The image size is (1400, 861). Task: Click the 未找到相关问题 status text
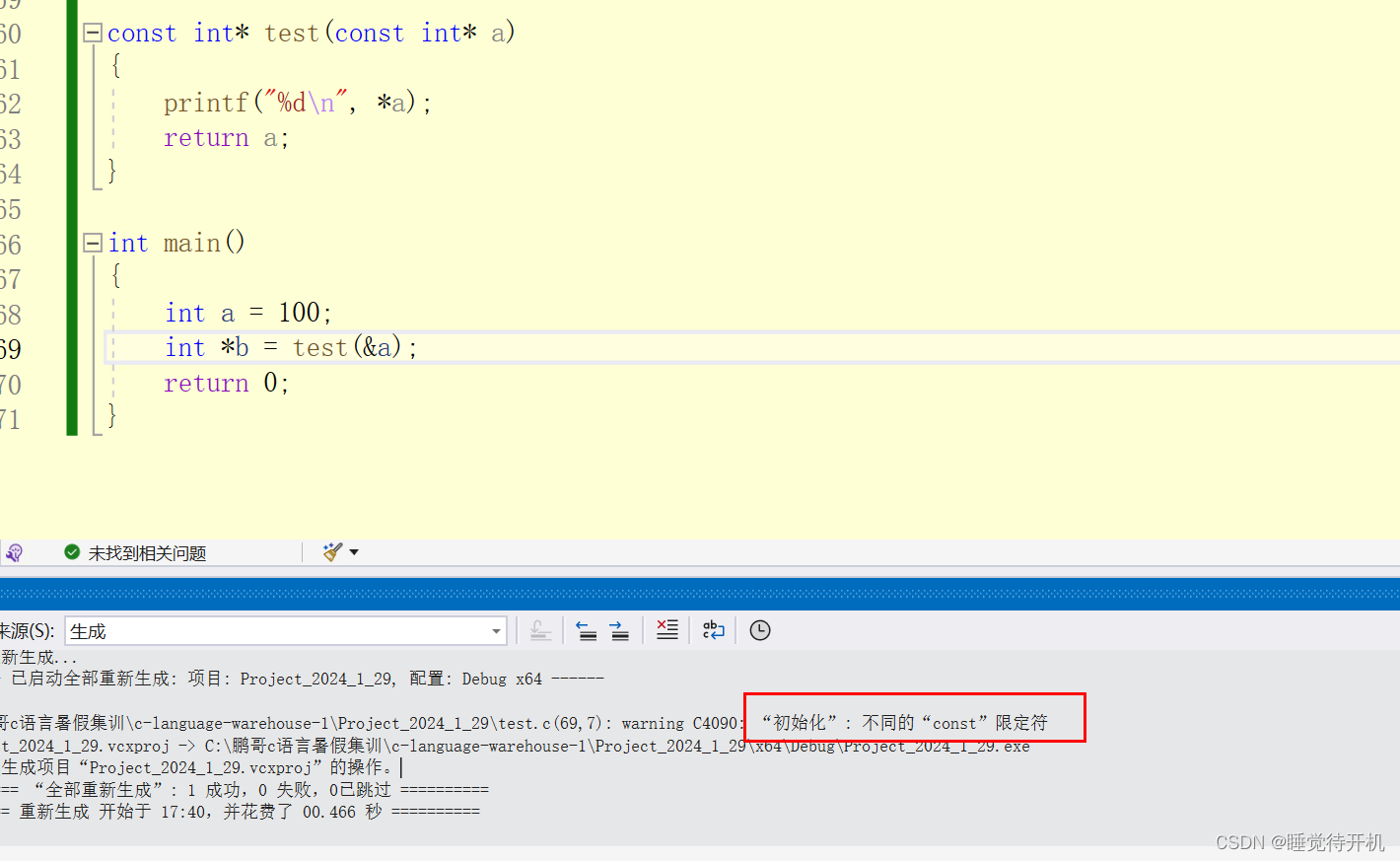pos(147,553)
